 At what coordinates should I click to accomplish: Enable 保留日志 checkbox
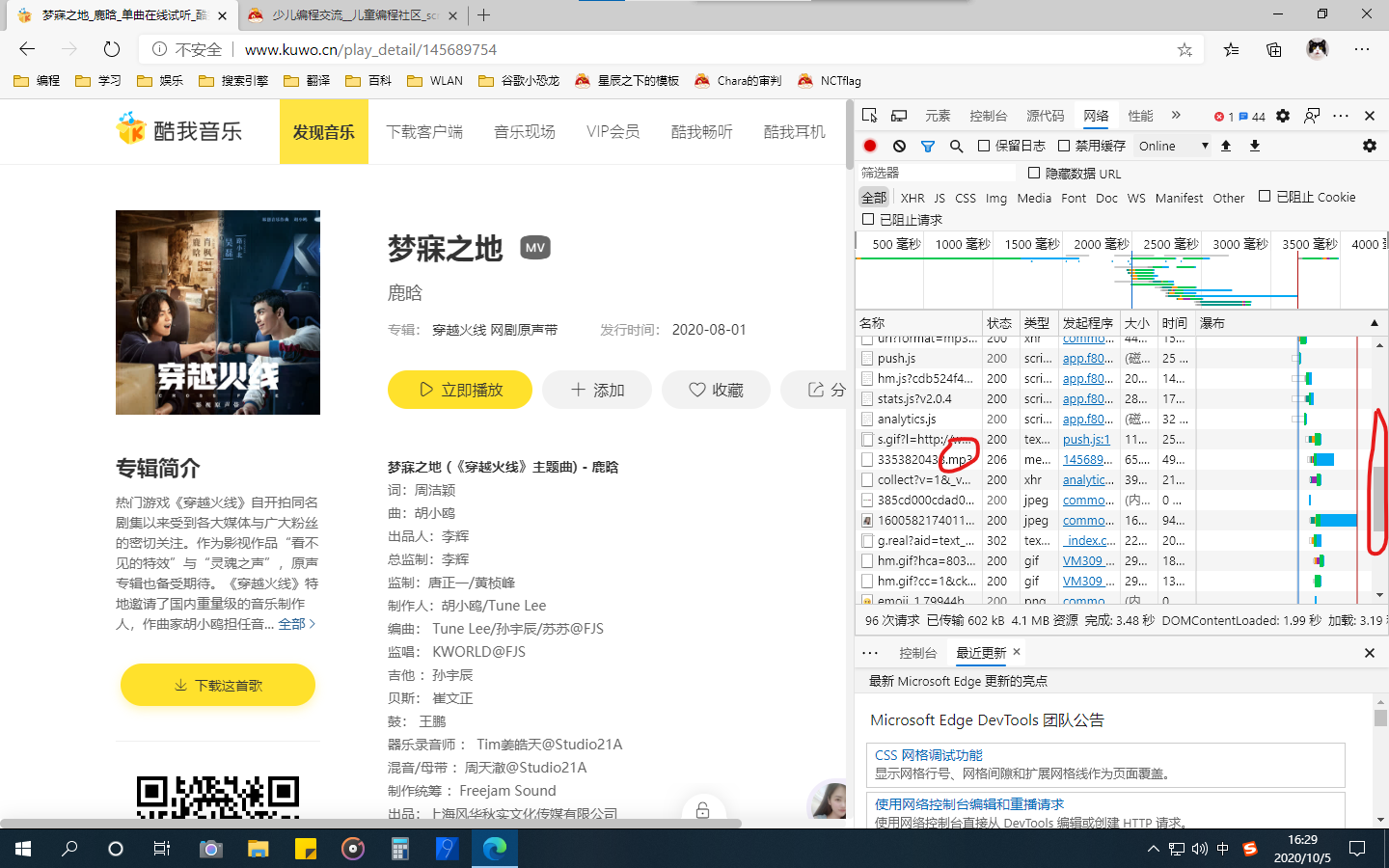(984, 146)
